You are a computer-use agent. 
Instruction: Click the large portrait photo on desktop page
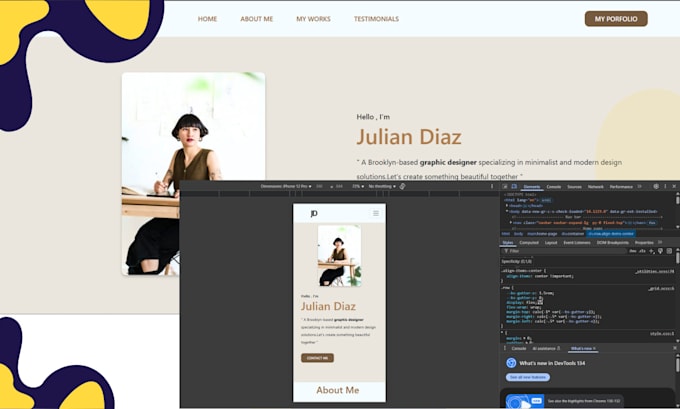193,173
